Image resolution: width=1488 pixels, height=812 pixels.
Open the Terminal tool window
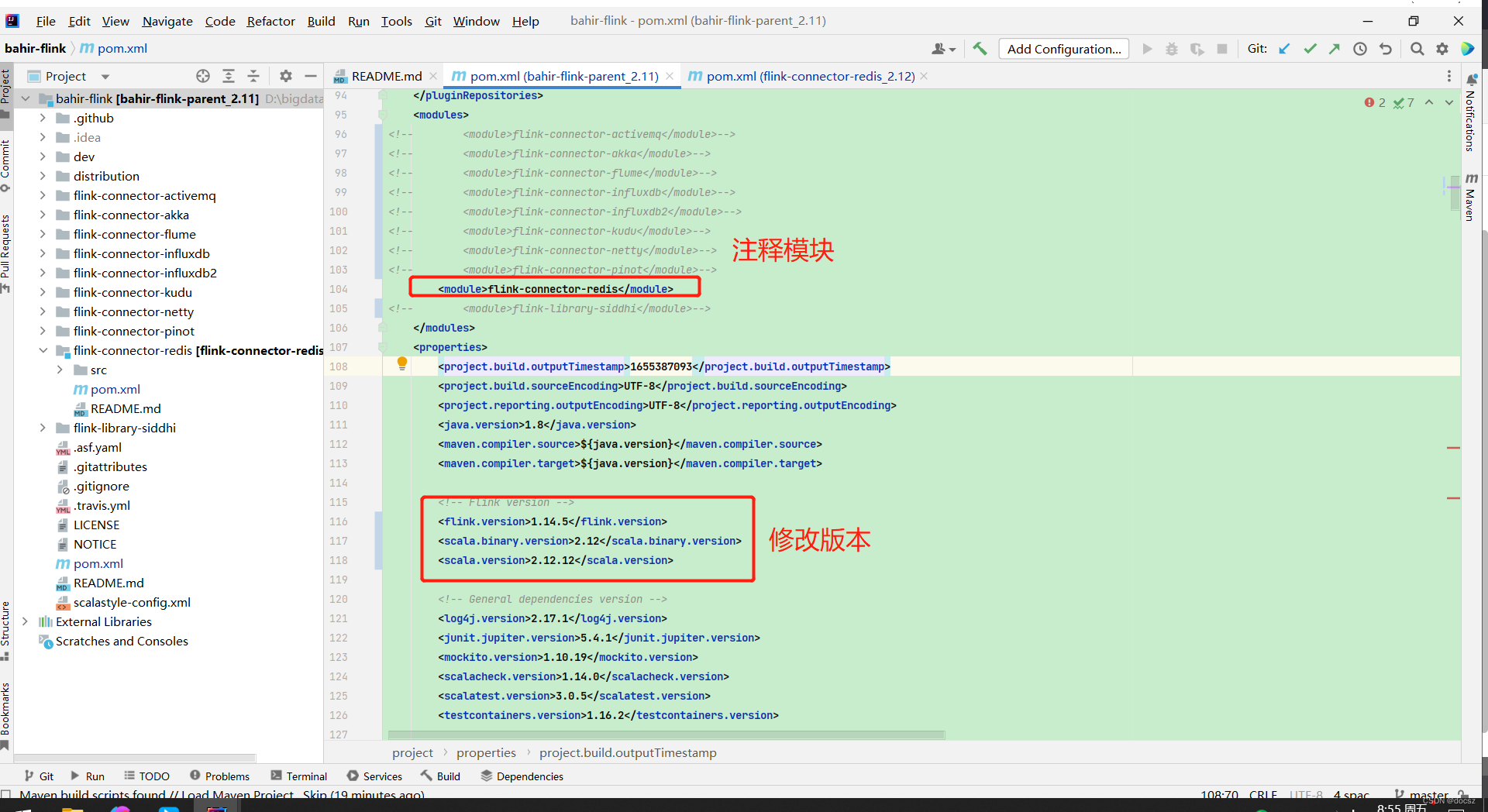click(x=299, y=776)
